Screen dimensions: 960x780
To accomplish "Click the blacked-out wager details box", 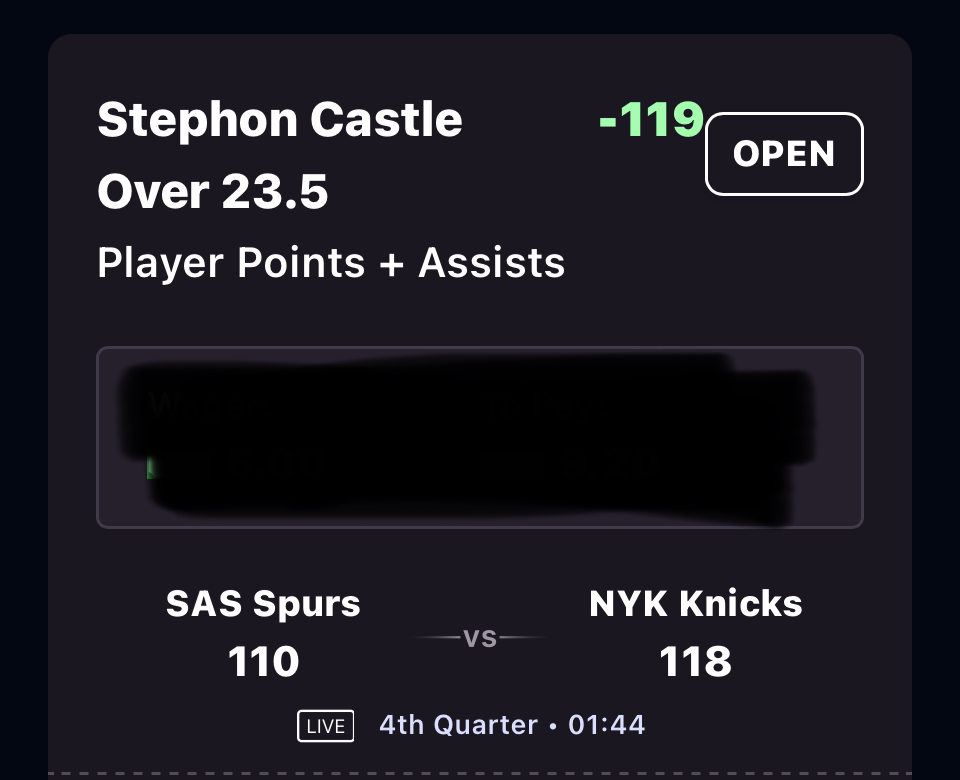I will coord(480,437).
